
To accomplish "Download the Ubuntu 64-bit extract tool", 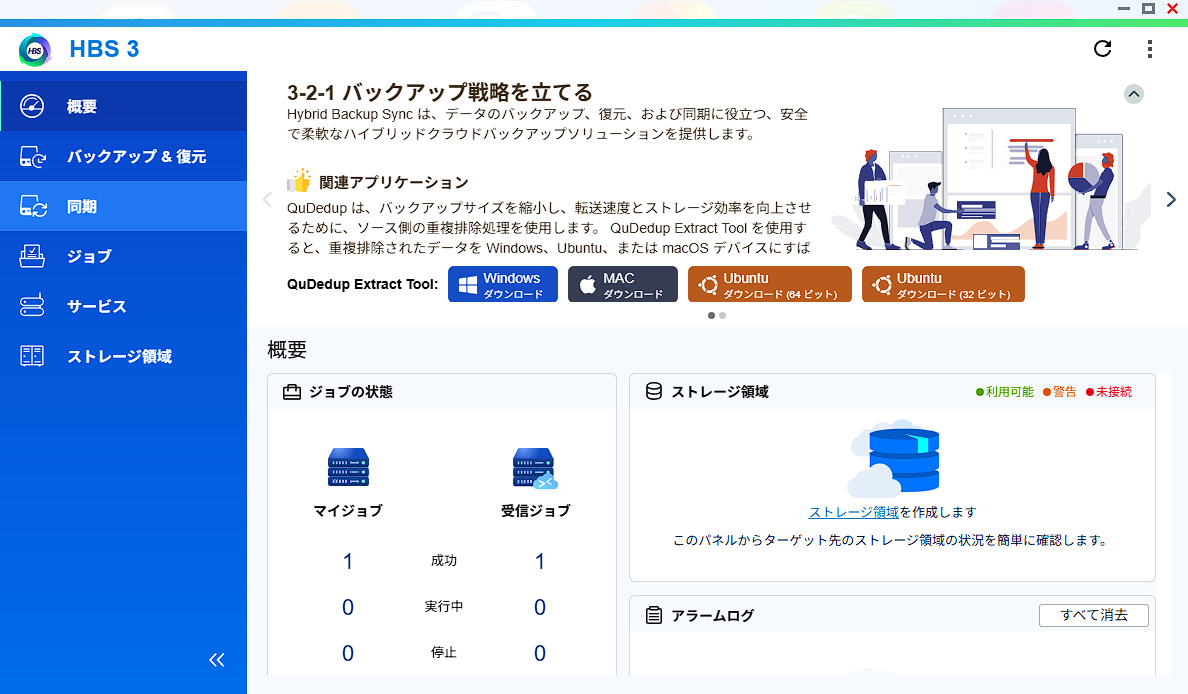I will point(770,284).
